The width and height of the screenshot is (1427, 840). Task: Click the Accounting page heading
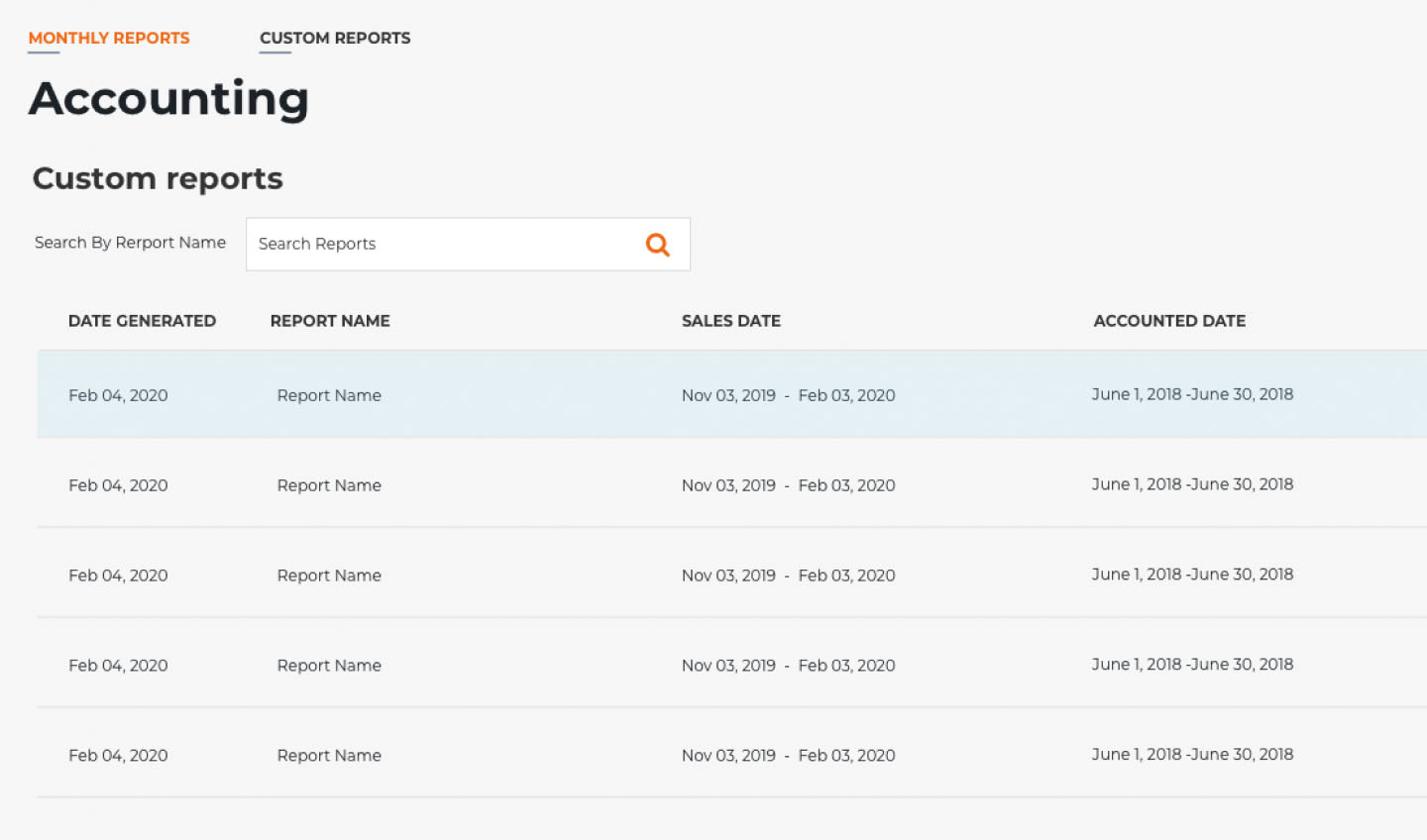[168, 98]
